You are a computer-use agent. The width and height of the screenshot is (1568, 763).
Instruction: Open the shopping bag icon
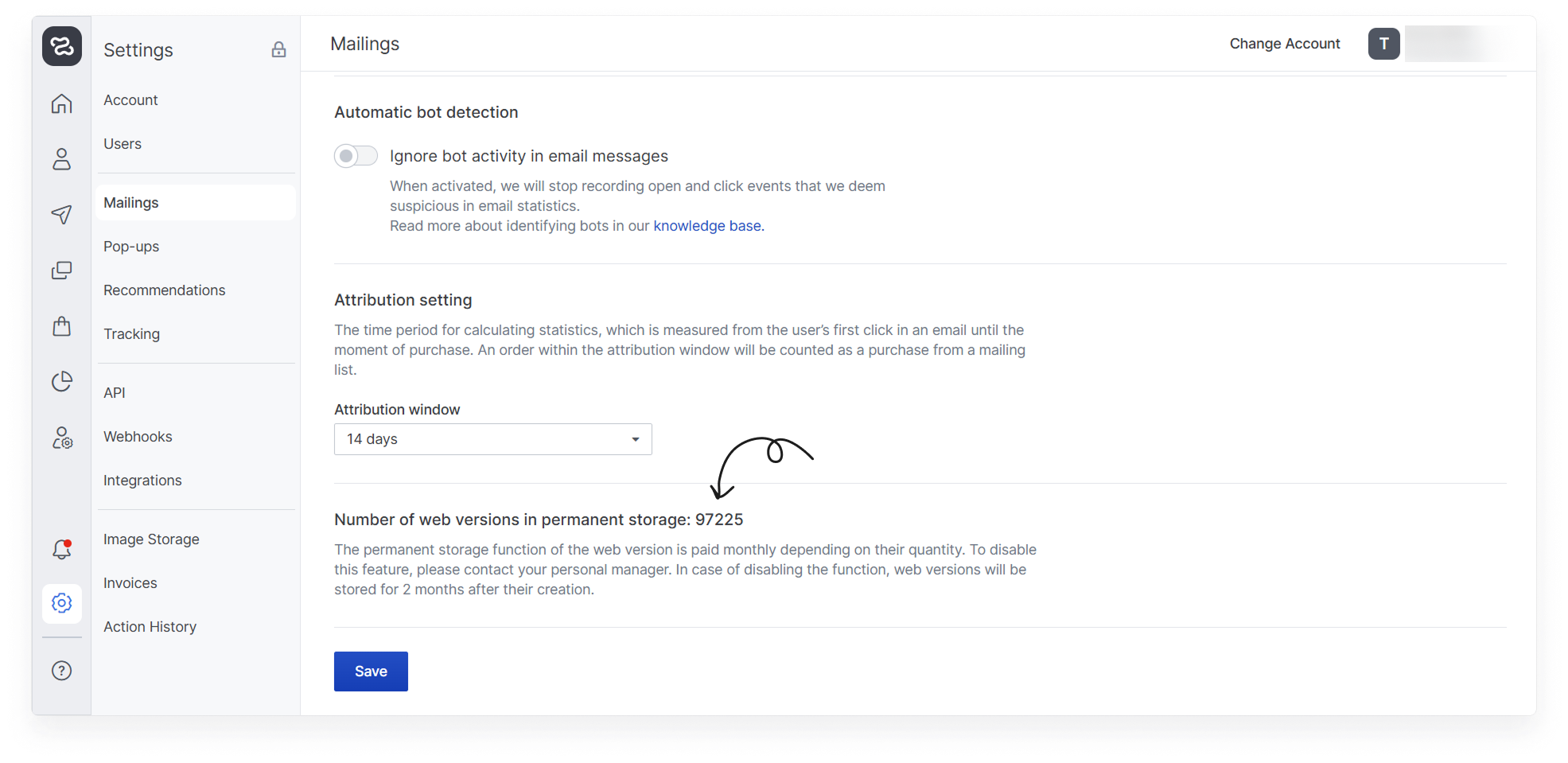click(61, 326)
